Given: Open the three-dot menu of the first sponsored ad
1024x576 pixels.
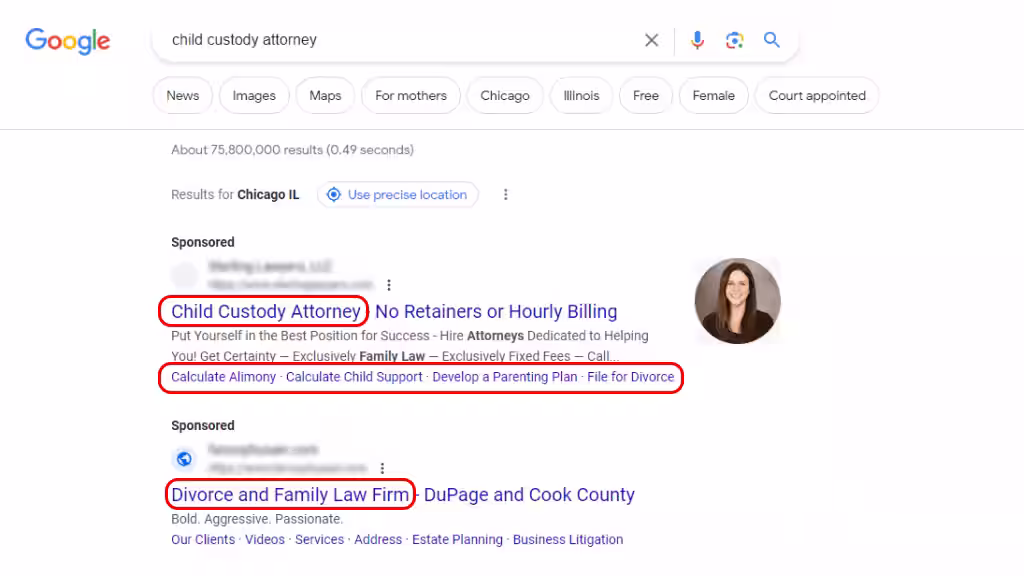Looking at the screenshot, I should click(389, 285).
